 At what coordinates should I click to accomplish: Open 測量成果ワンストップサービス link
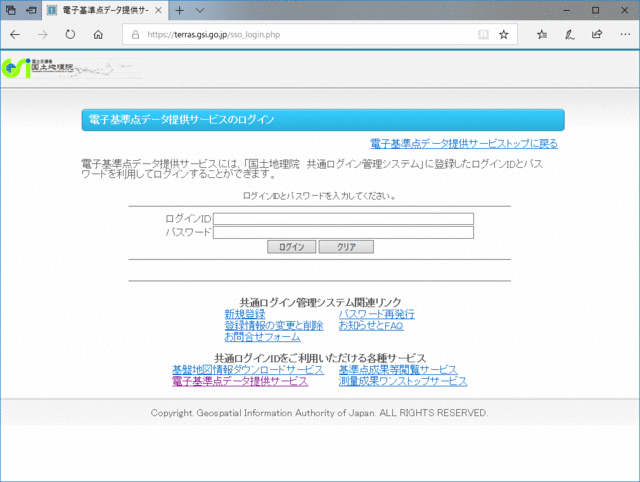[x=403, y=381]
